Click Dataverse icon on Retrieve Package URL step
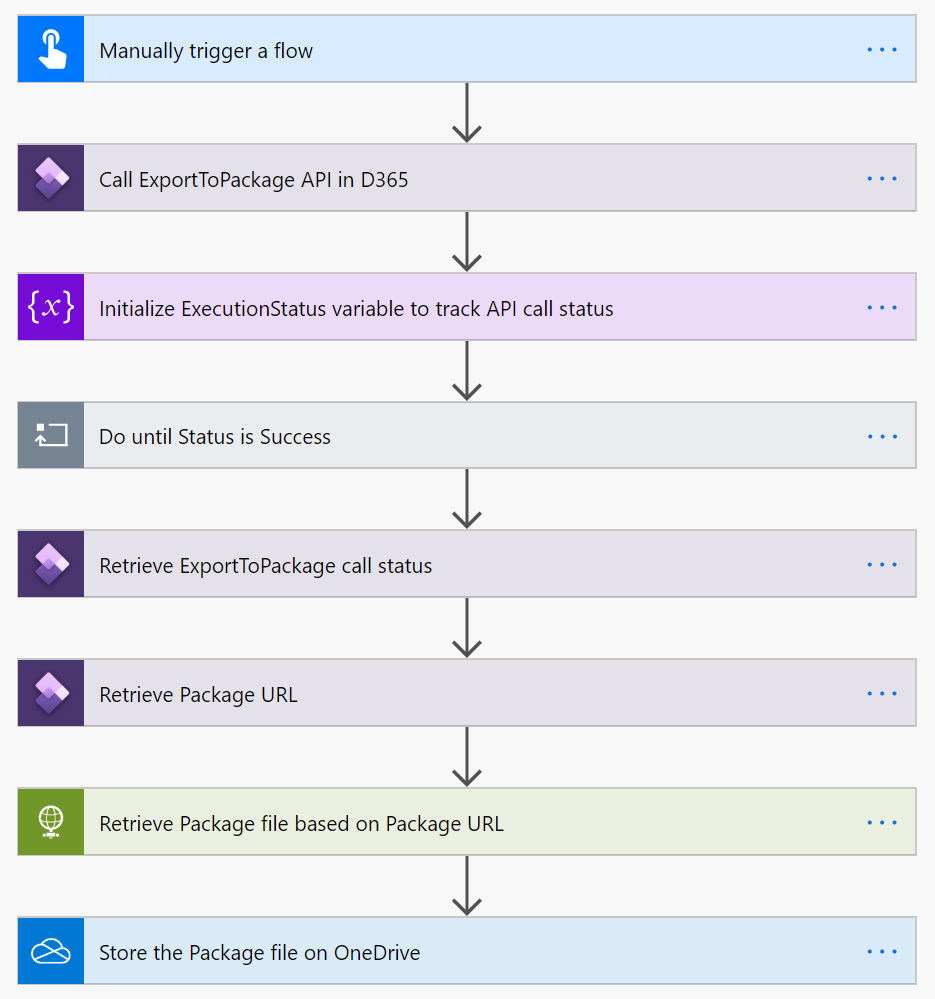This screenshot has width=935, height=999. (x=51, y=693)
